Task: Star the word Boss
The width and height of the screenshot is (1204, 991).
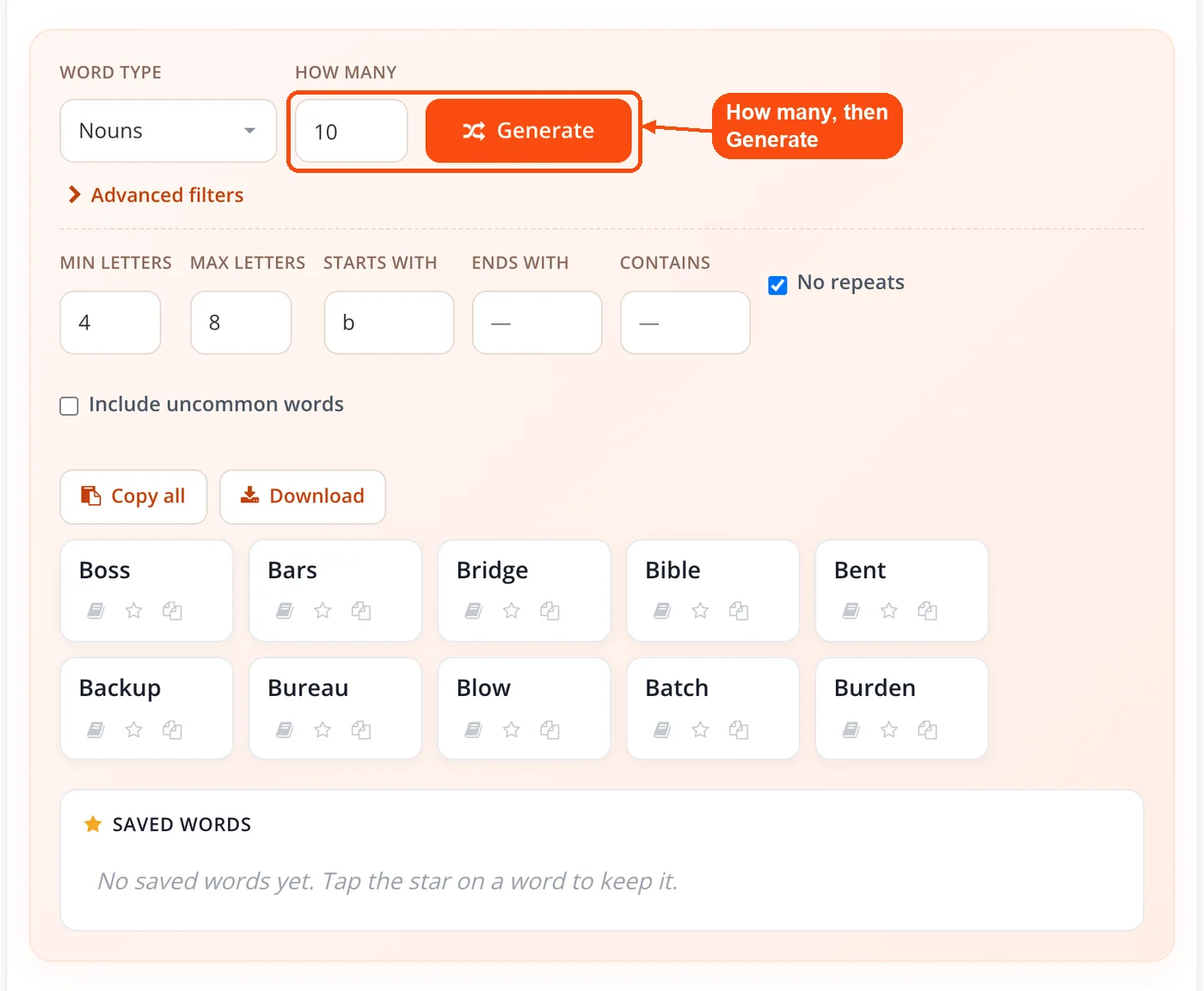Action: point(133,611)
